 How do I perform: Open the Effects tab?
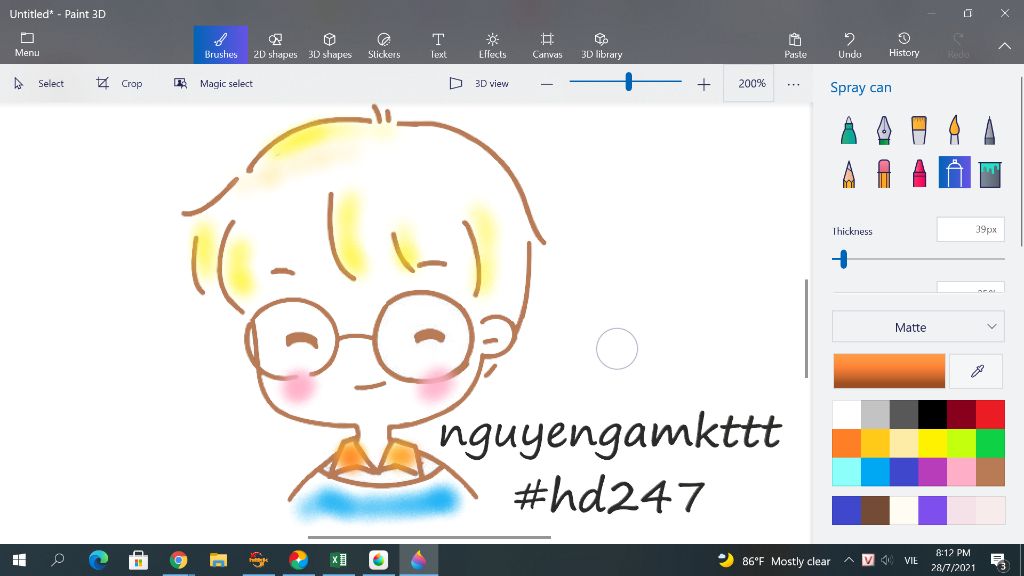492,44
